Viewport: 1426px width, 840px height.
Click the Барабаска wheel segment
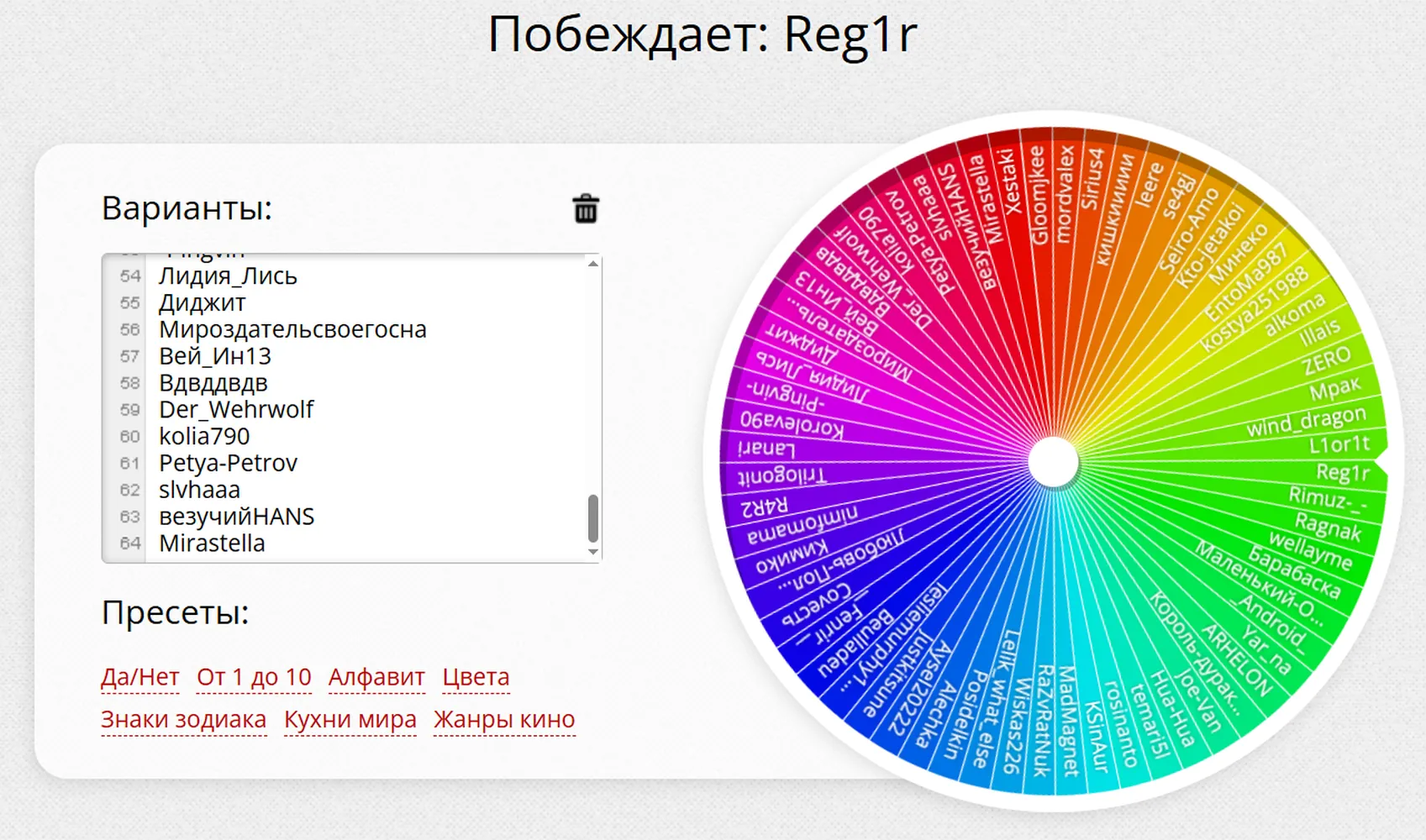click(x=1294, y=572)
